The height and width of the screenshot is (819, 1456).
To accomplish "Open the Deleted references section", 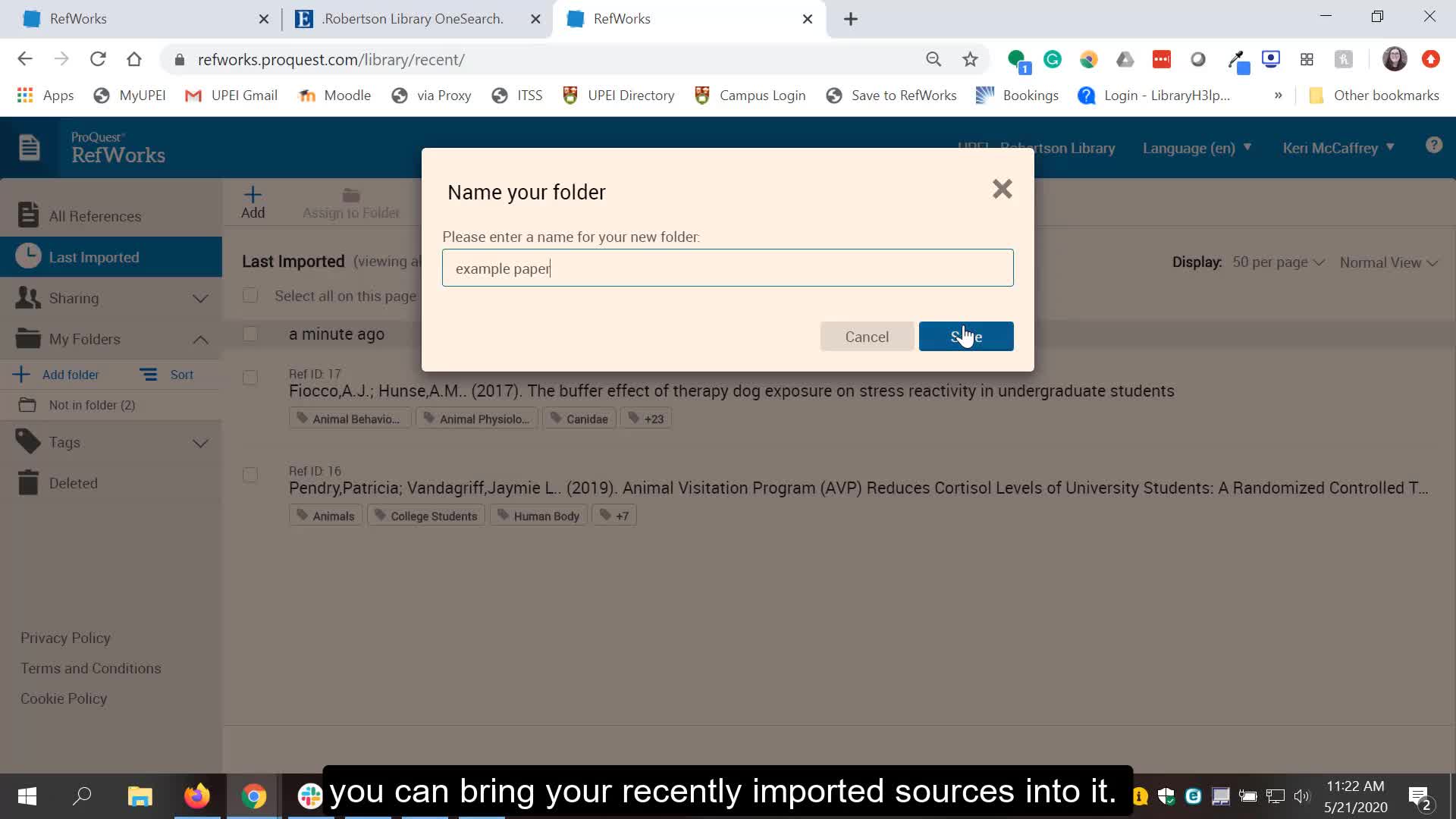I will tap(73, 482).
